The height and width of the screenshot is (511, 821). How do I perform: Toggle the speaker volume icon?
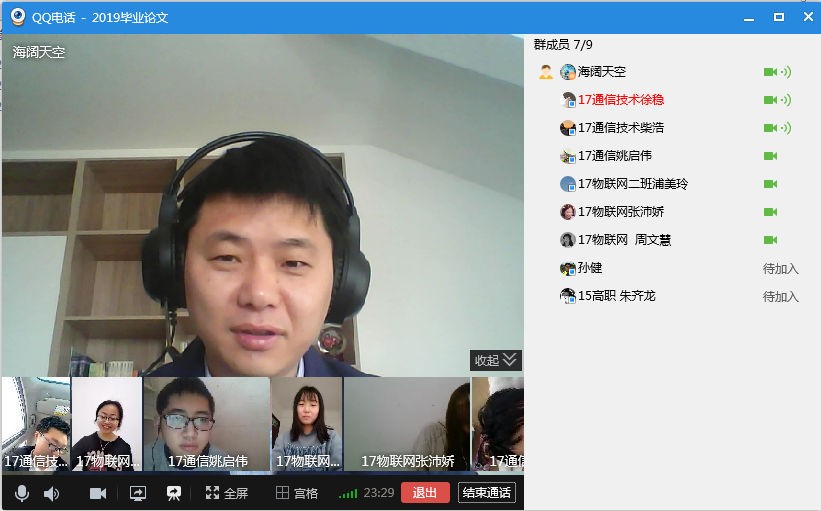pyautogui.click(x=51, y=493)
